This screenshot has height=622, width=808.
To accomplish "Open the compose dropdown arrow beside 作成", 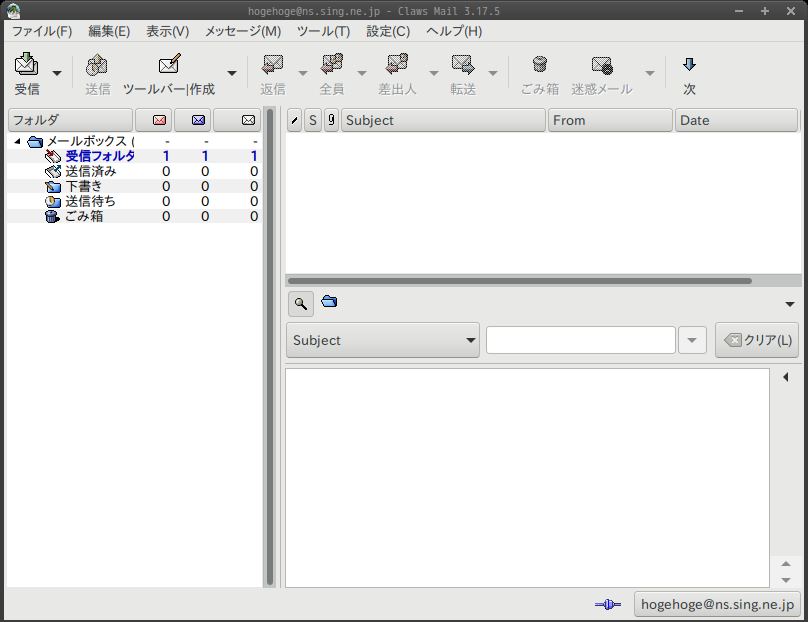I will (232, 73).
